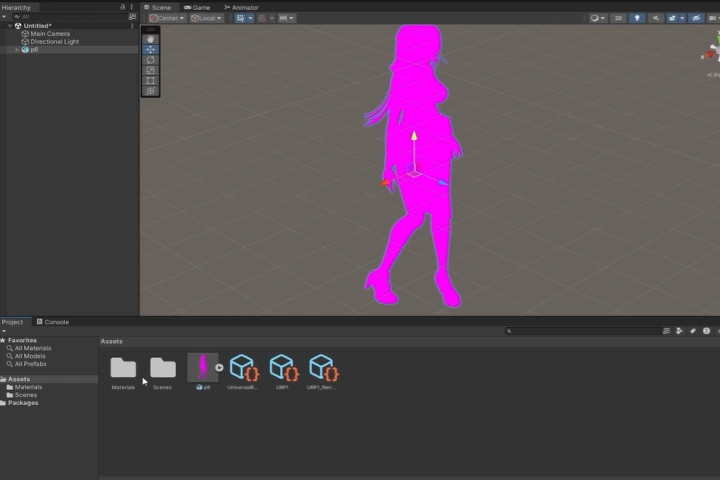Toggle 2D view mode

tap(618, 18)
